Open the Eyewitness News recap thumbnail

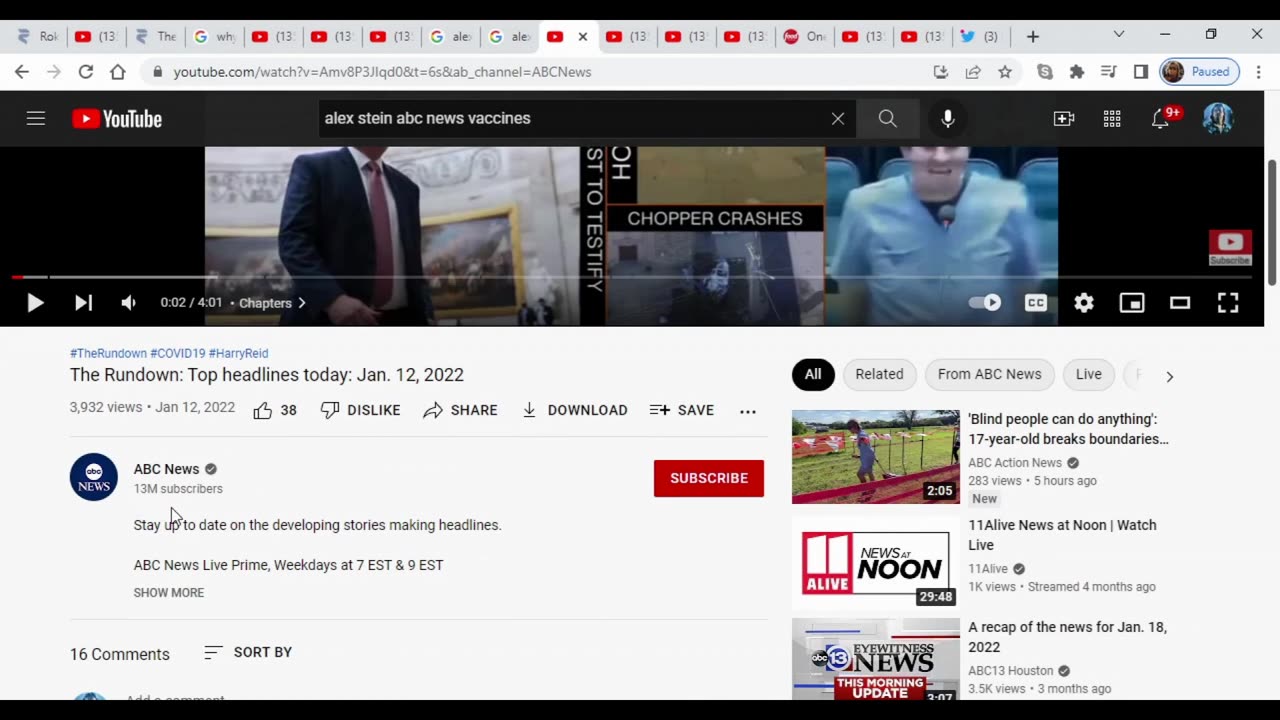click(876, 659)
